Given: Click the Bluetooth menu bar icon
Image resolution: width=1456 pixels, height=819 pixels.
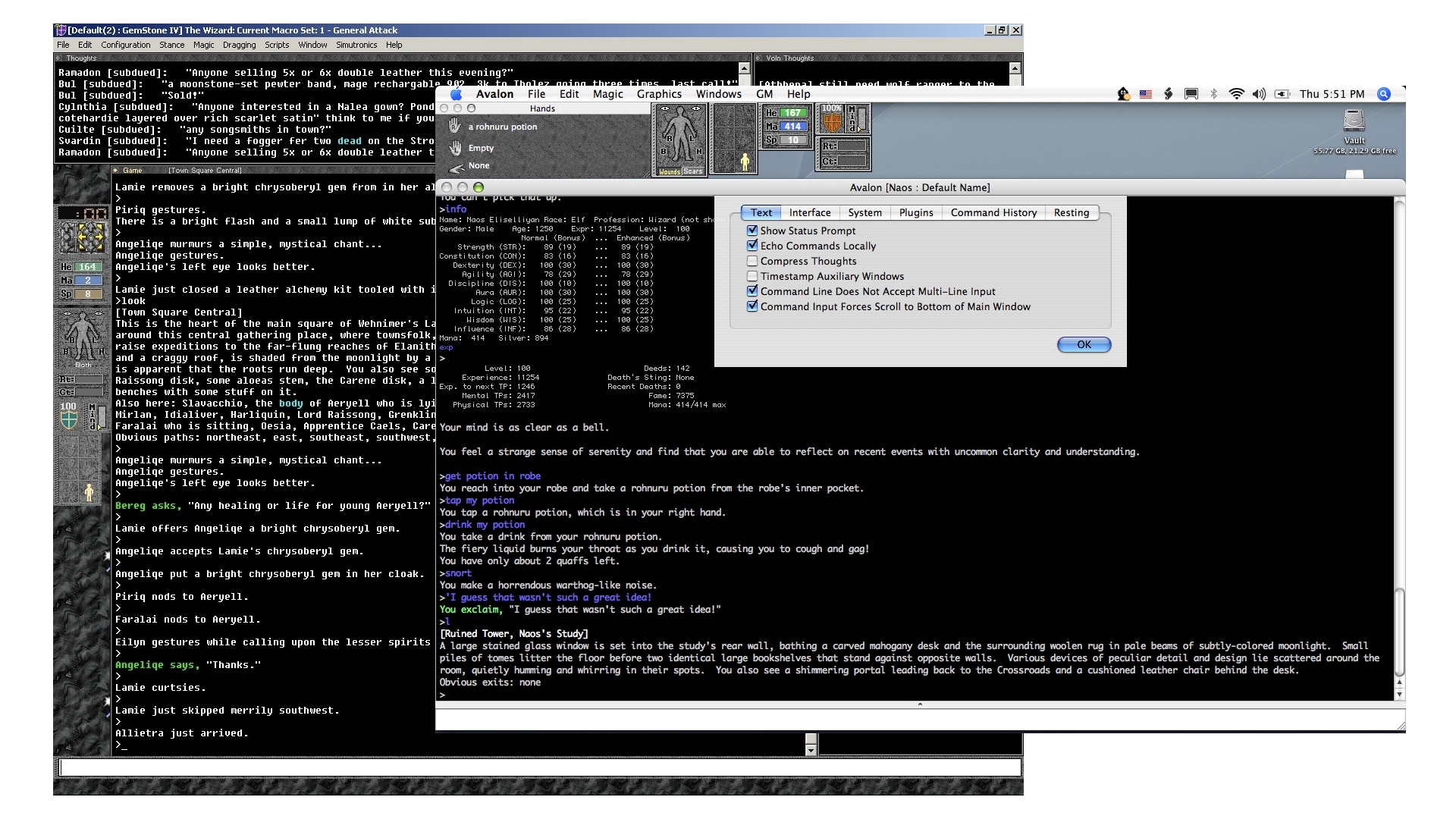Looking at the screenshot, I should (1213, 94).
